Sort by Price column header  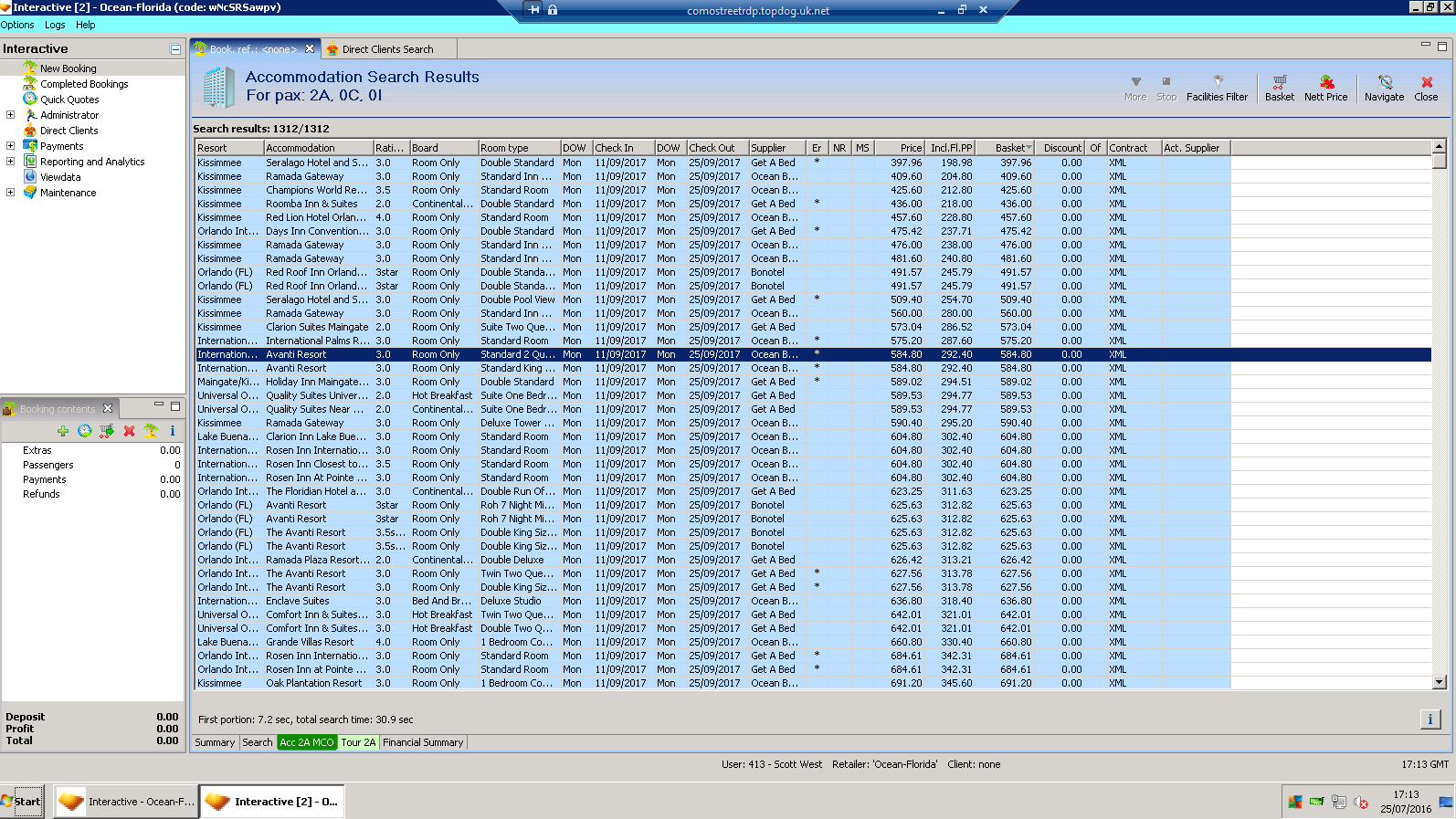[900, 148]
